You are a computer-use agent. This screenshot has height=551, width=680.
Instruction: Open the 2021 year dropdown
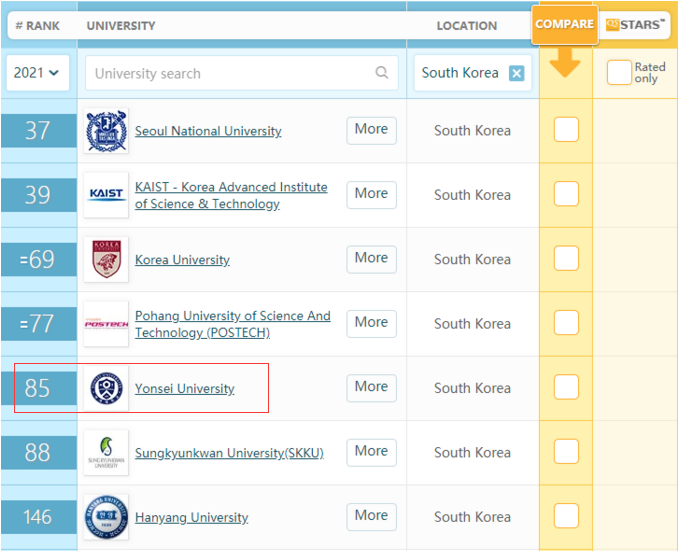(x=38, y=73)
